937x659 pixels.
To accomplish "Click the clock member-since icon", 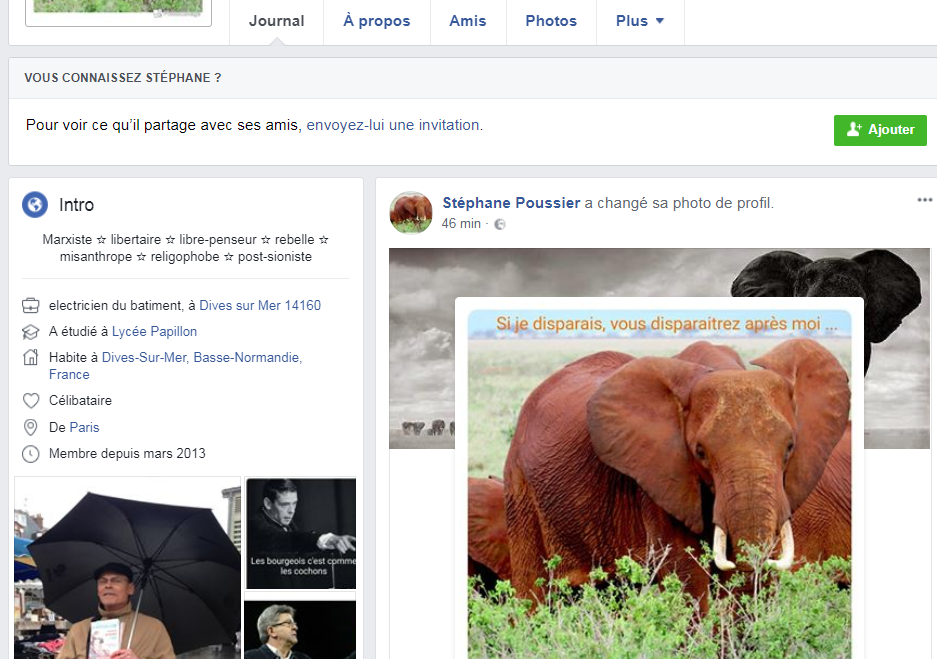I will click(31, 454).
